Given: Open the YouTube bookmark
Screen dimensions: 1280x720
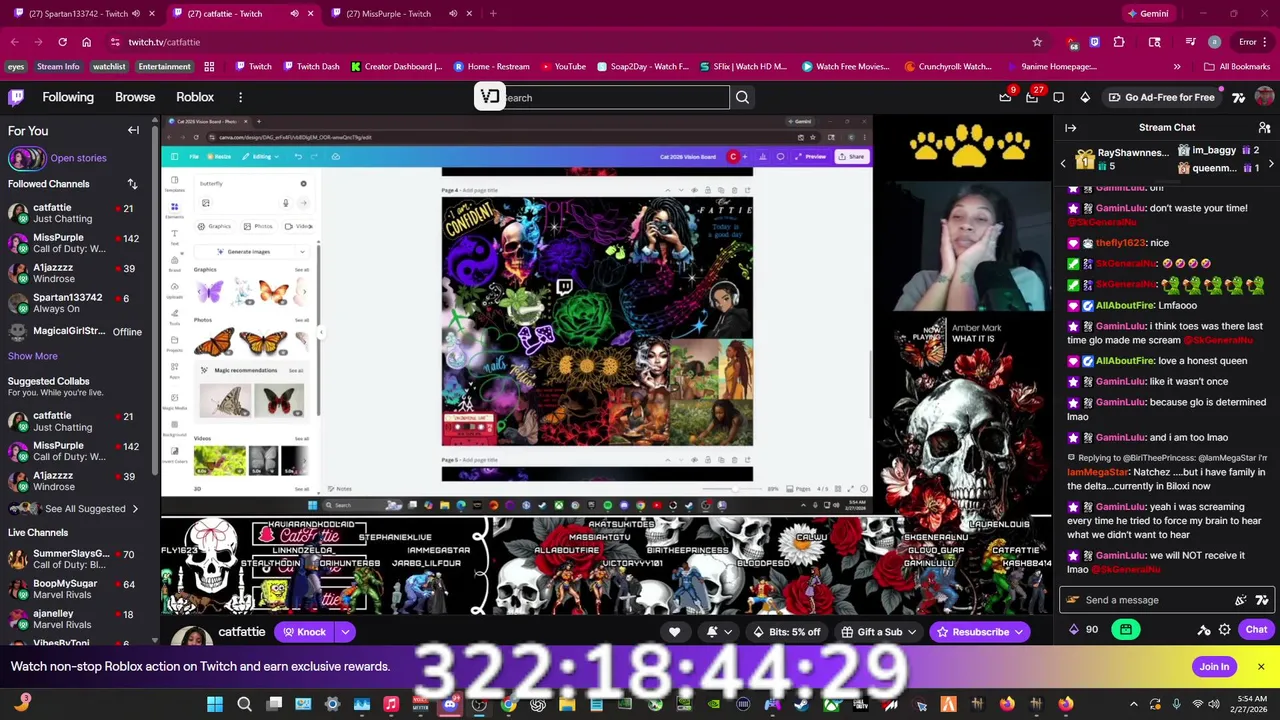Looking at the screenshot, I should coord(563,67).
